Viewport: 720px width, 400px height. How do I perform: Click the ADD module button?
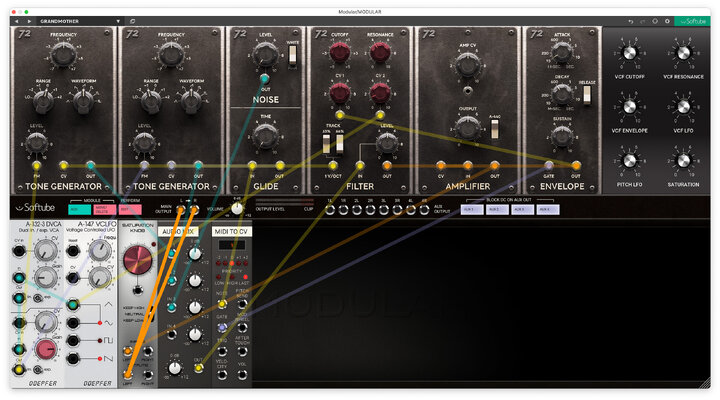79,210
